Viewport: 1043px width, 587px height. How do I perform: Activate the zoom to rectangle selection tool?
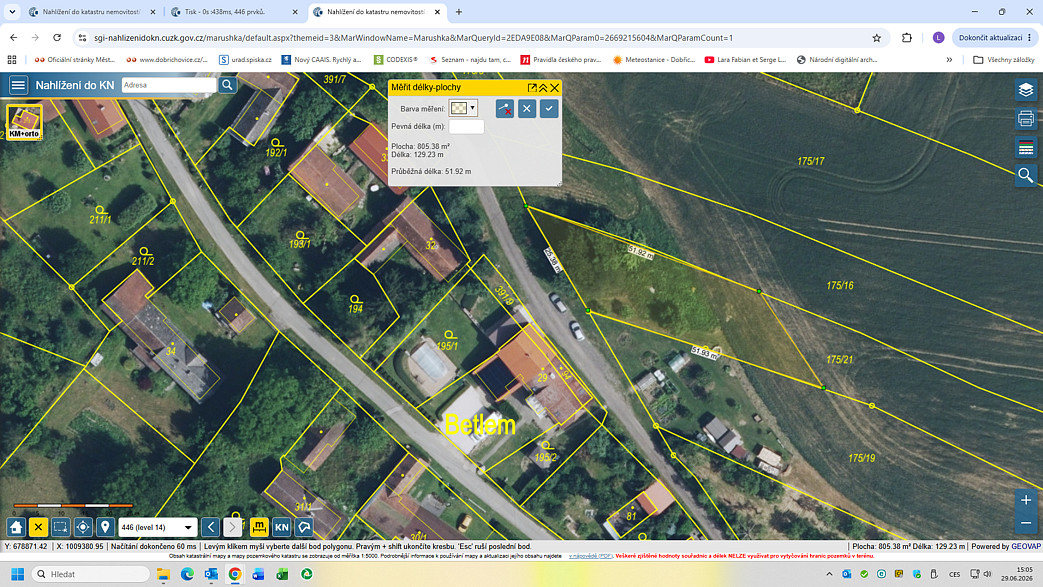61,527
